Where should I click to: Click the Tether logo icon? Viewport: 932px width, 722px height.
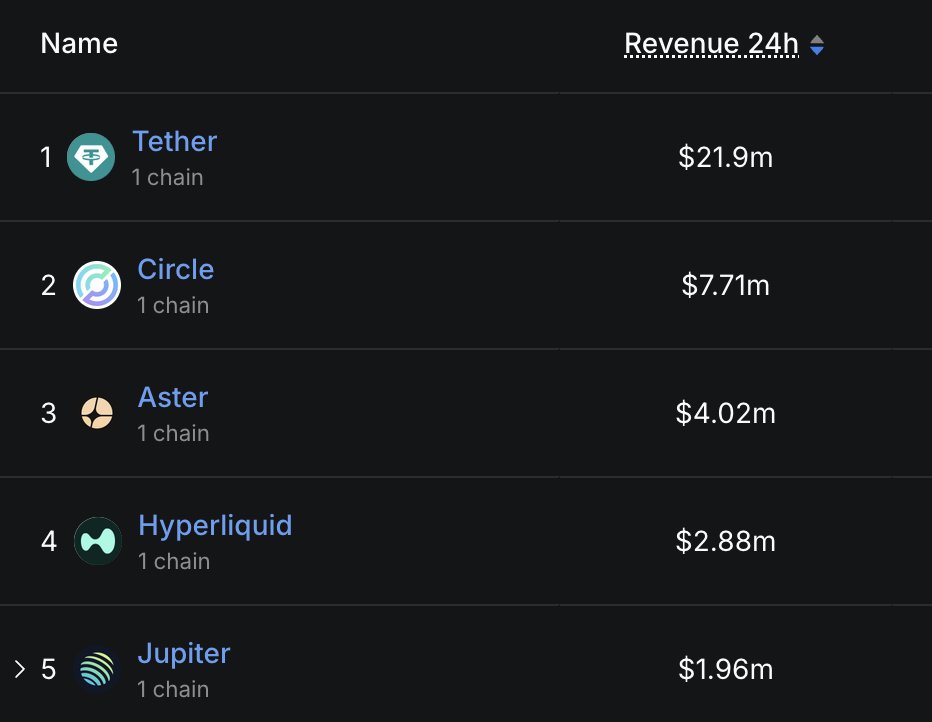click(91, 157)
